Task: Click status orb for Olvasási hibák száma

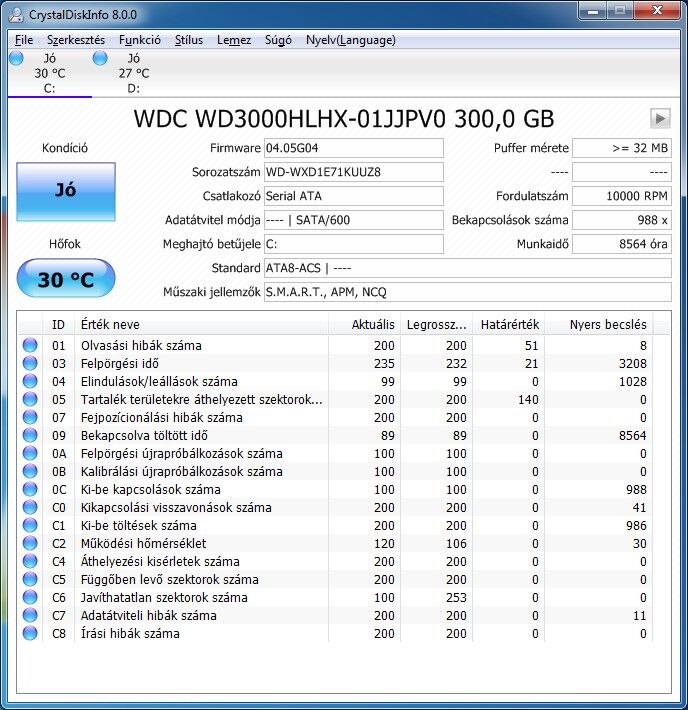Action: 30,345
